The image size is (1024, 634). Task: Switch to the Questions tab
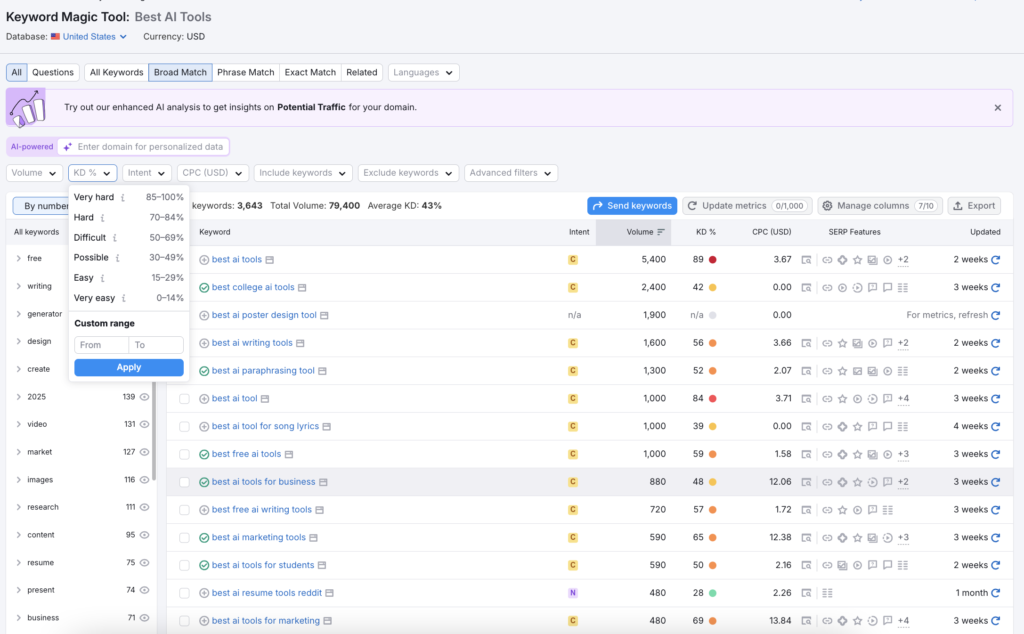[53, 72]
